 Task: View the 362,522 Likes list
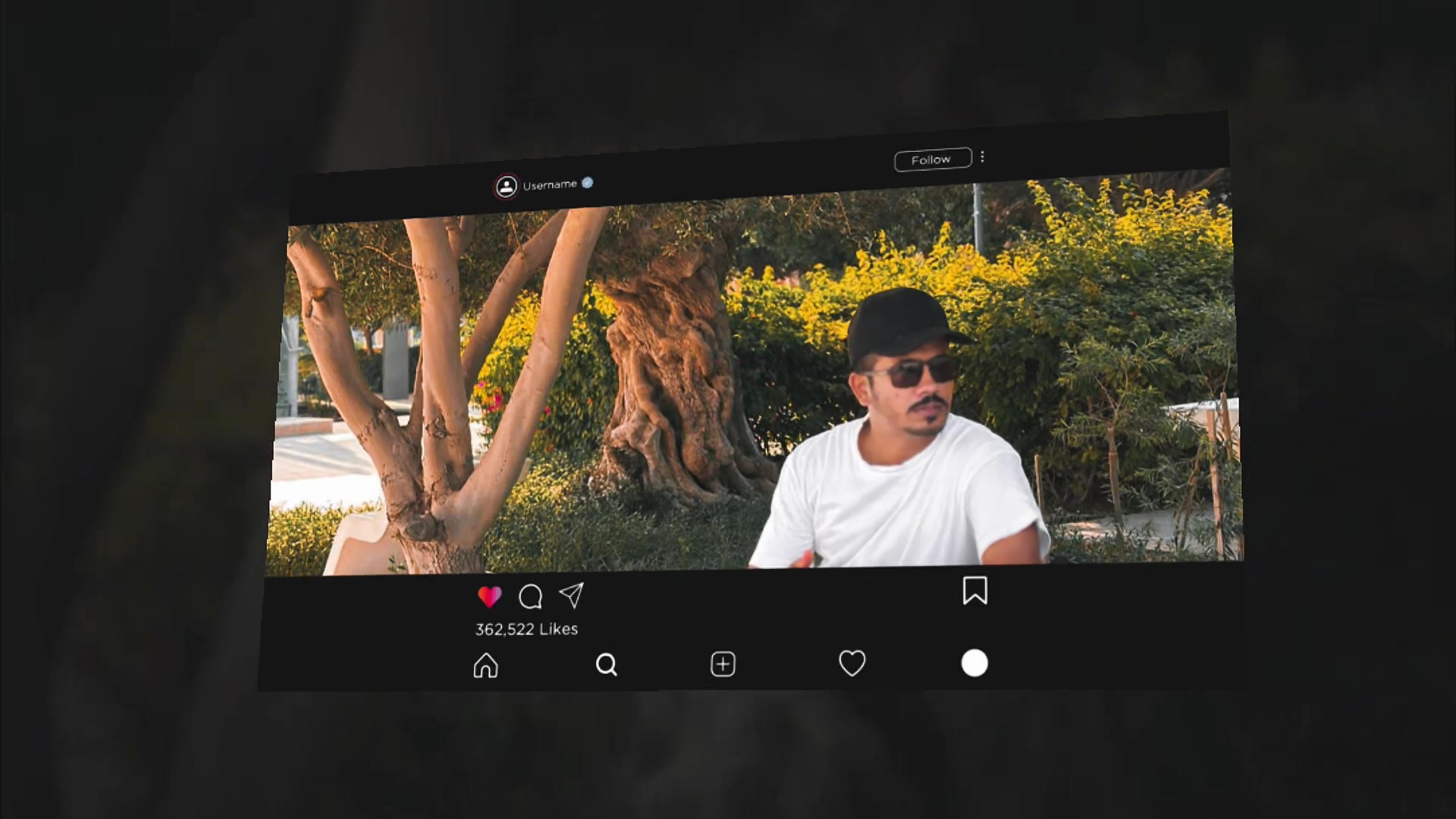point(526,629)
